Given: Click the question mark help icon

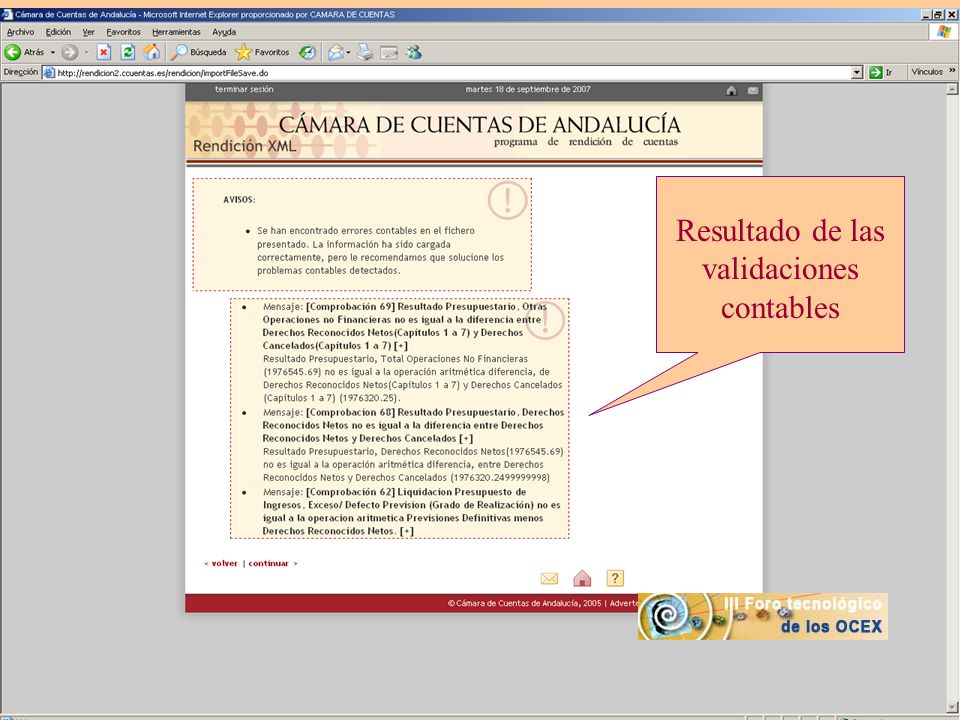Looking at the screenshot, I should 615,578.
